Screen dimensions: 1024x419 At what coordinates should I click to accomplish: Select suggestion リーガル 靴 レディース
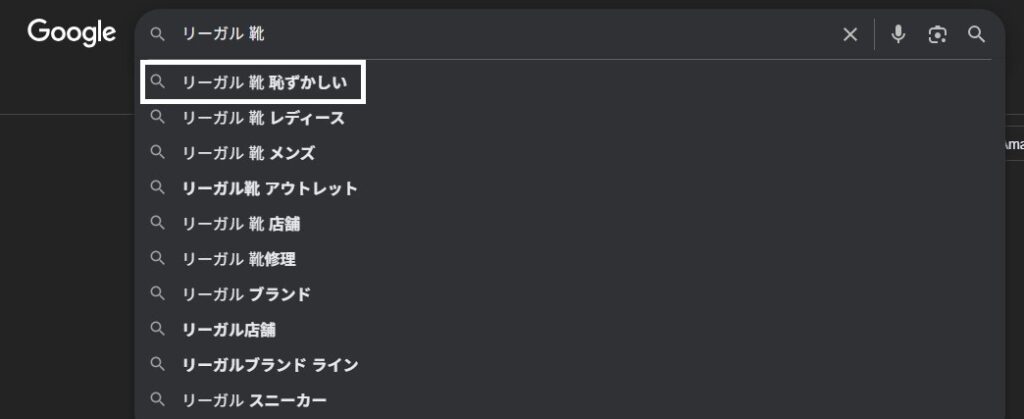click(263, 118)
